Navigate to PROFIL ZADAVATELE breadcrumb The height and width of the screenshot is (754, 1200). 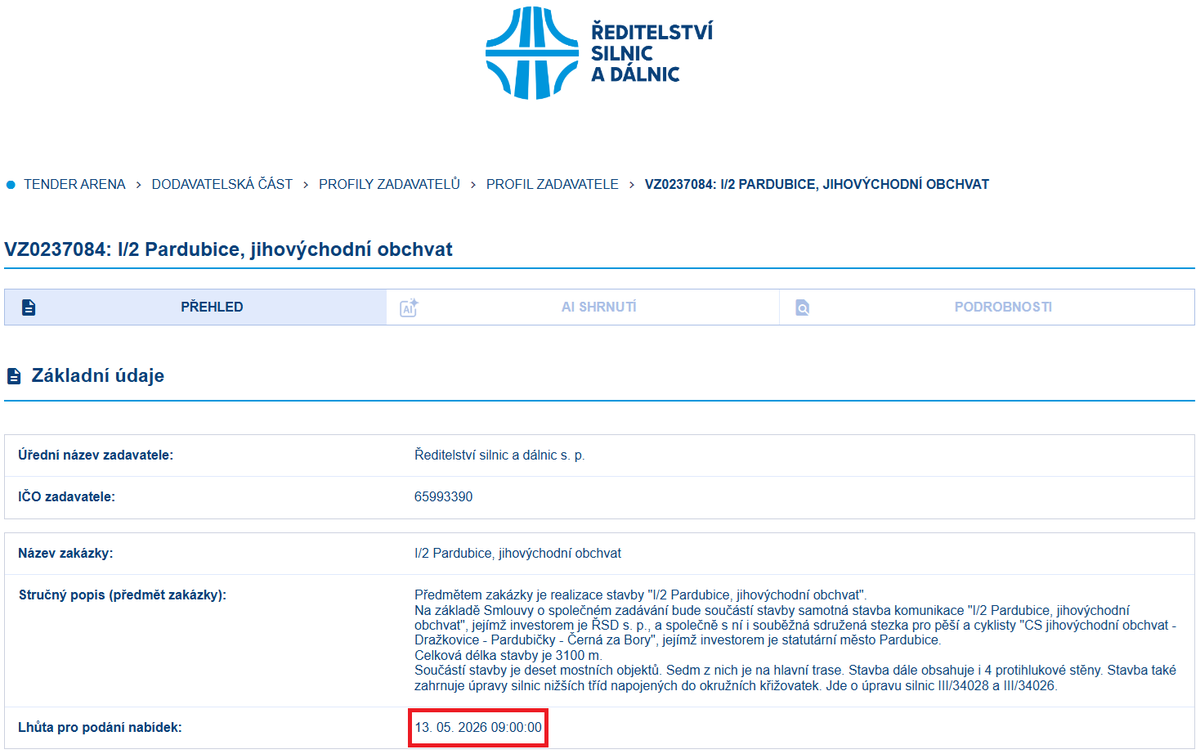[552, 184]
